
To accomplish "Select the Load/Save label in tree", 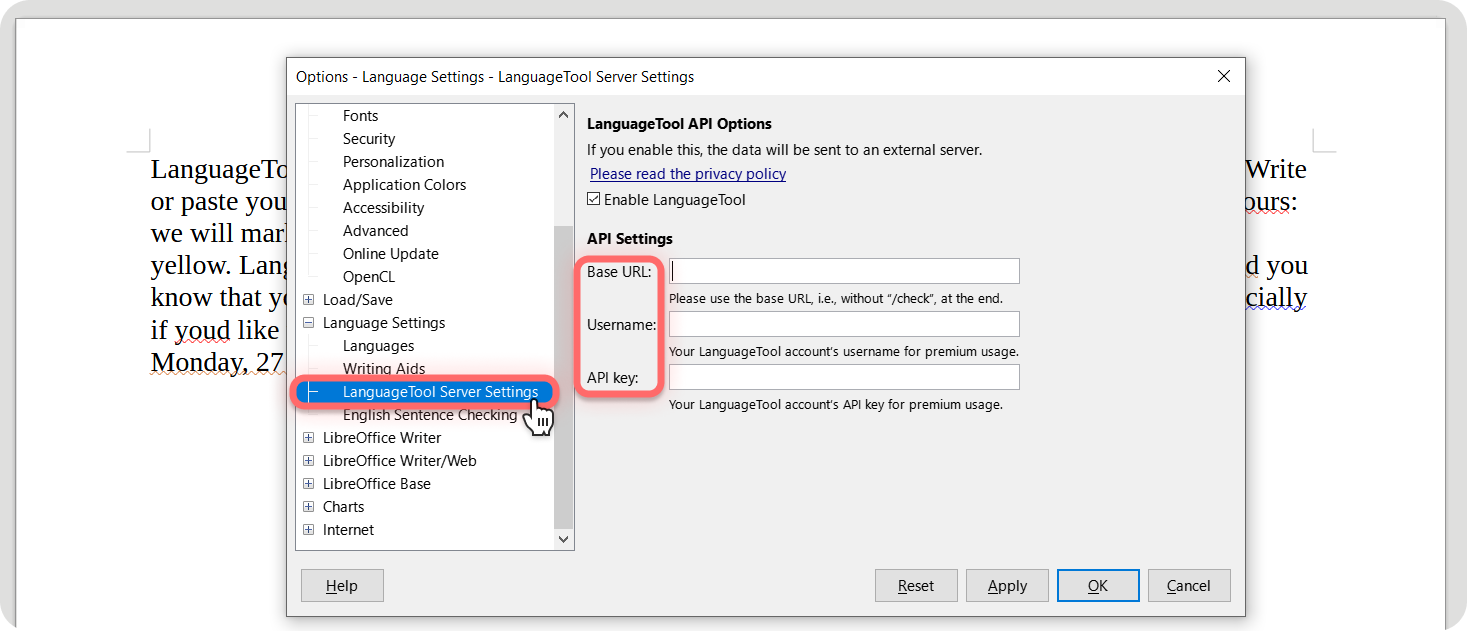I will [x=358, y=300].
